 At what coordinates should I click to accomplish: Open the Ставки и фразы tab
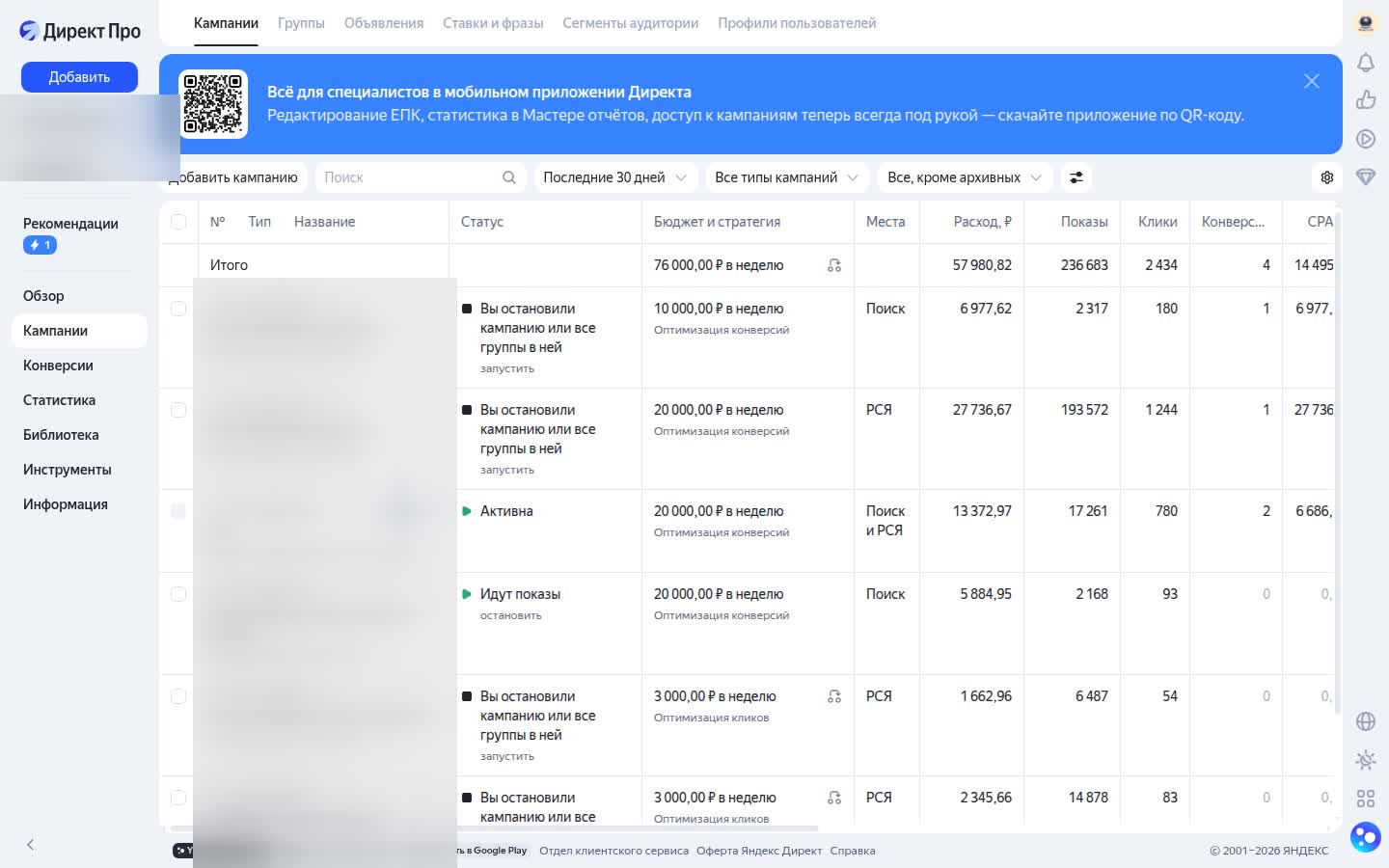(493, 23)
